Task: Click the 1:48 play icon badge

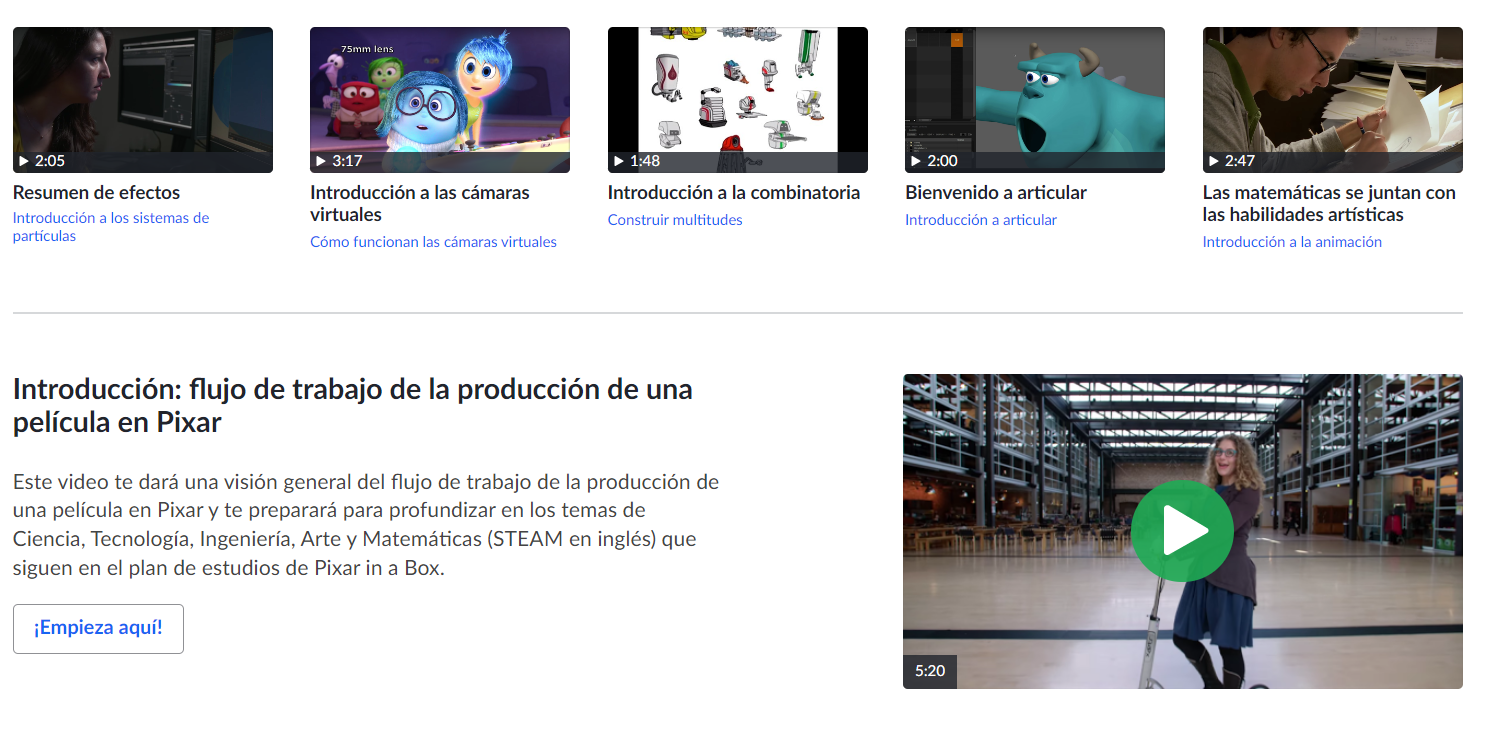Action: [x=637, y=161]
